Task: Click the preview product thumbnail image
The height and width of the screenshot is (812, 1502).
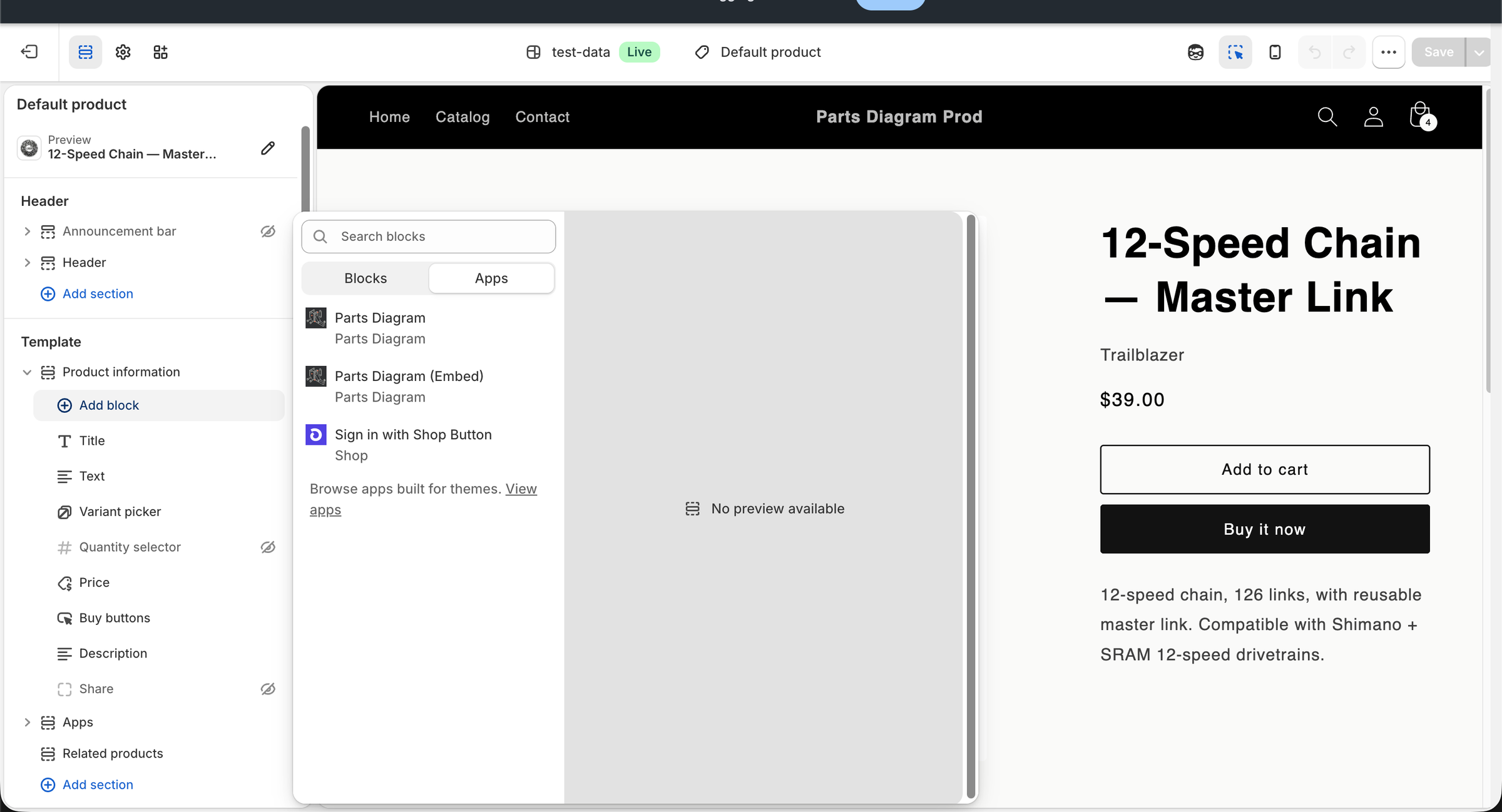Action: [29, 148]
